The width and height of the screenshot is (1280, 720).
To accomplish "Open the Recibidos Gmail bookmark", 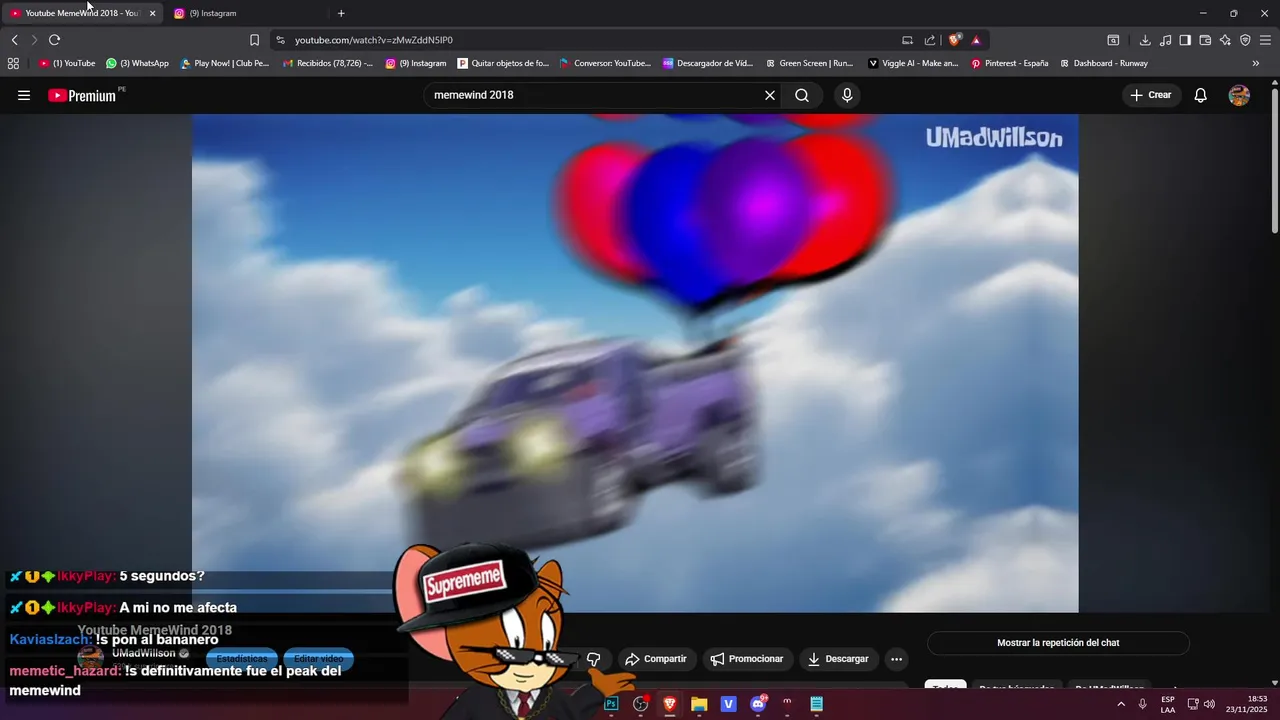I will point(328,63).
